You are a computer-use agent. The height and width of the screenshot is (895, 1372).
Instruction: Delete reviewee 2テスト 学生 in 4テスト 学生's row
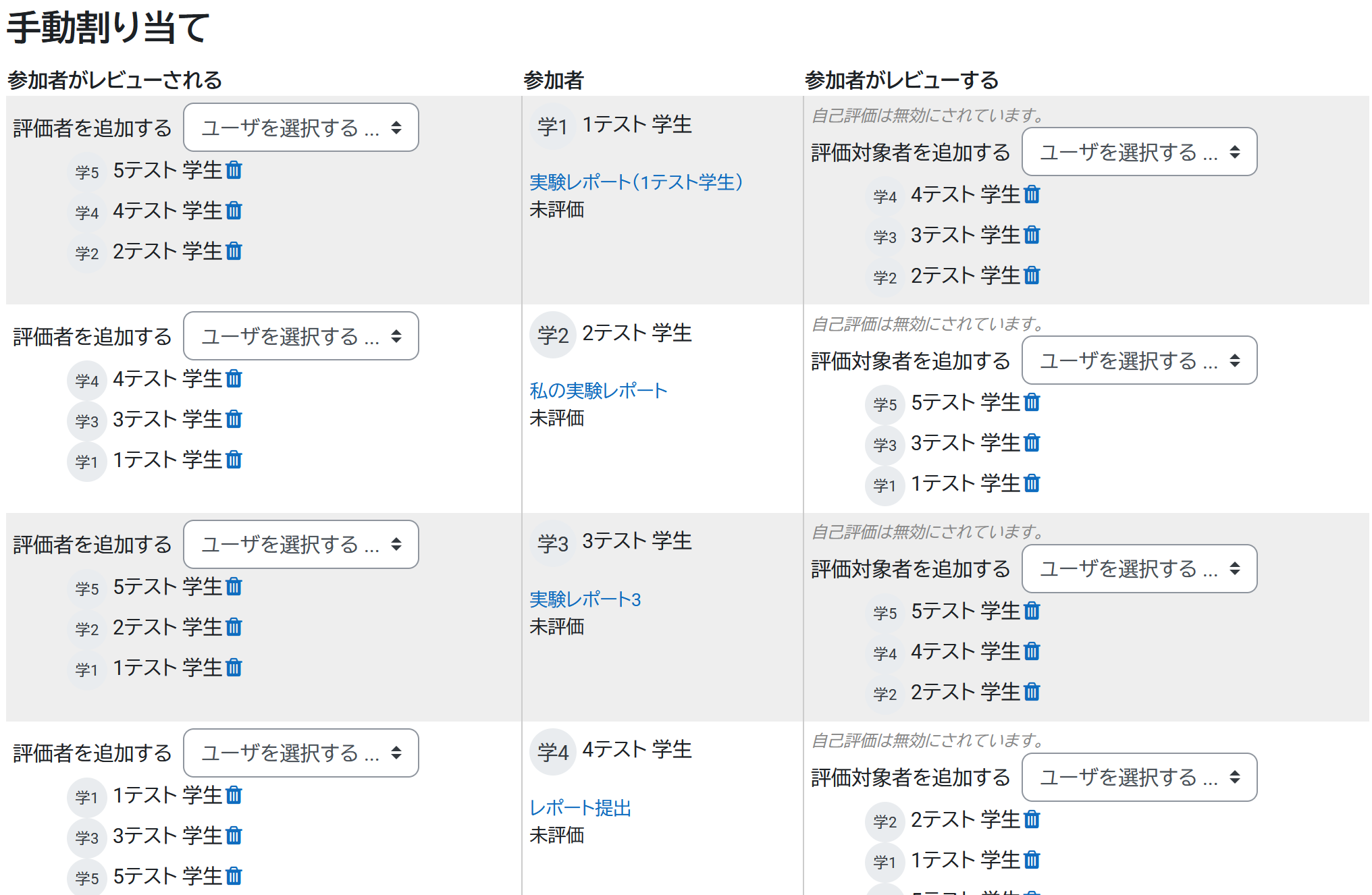click(1032, 819)
